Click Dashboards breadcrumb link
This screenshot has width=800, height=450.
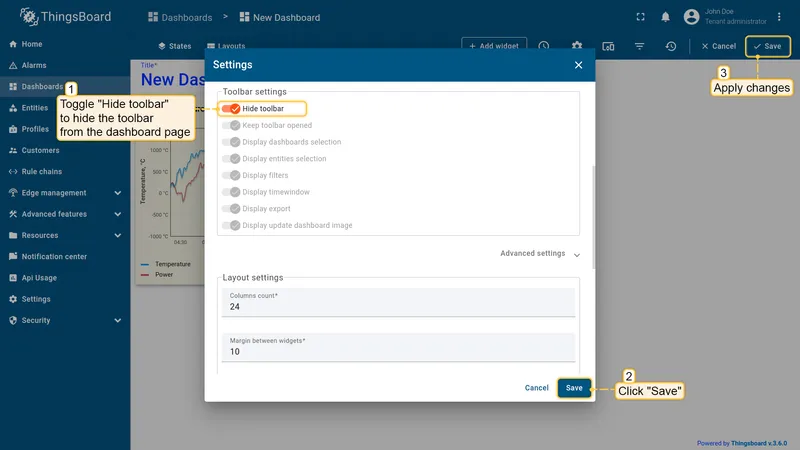tap(180, 17)
